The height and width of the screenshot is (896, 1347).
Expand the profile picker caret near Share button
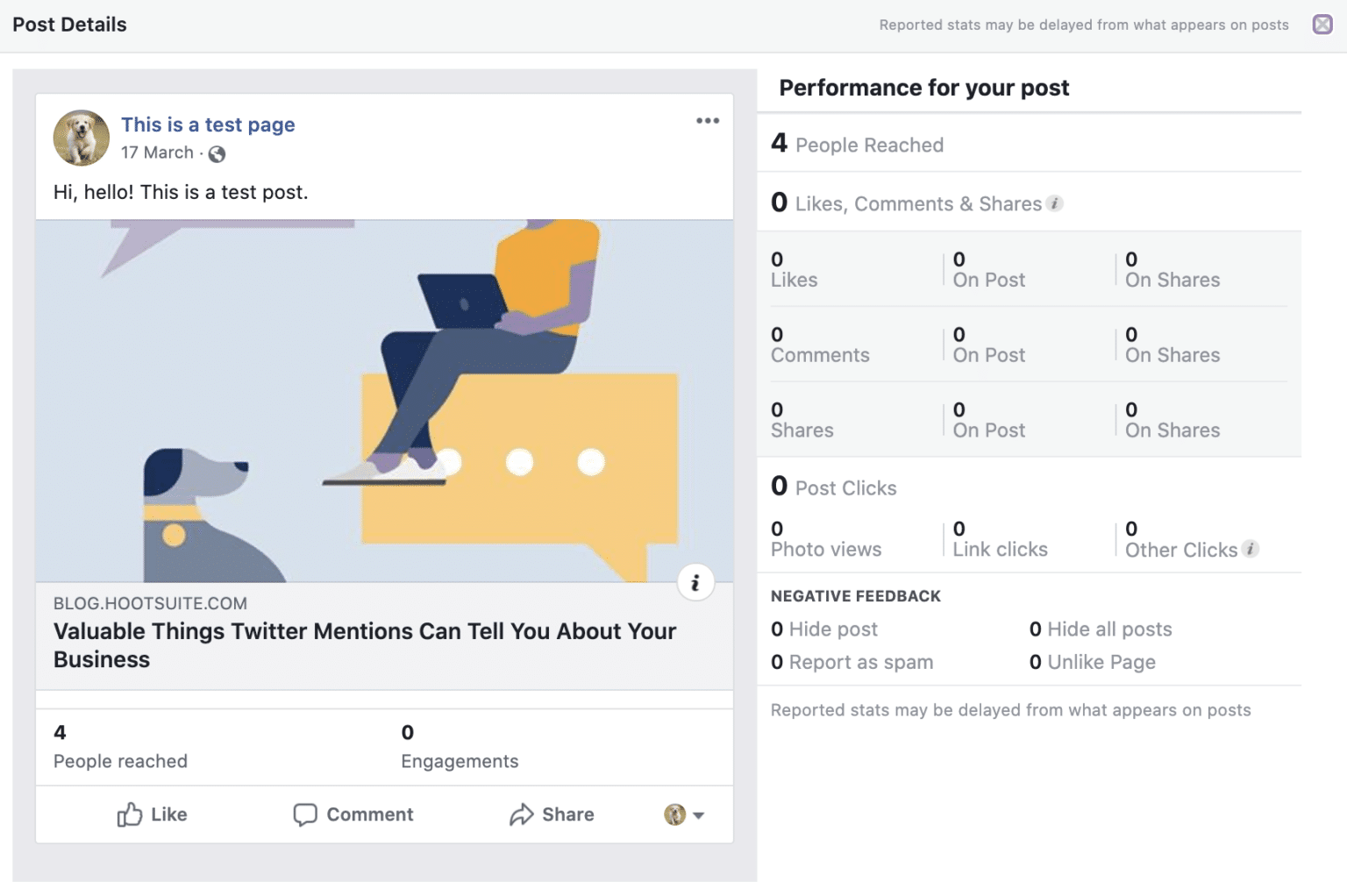(697, 815)
